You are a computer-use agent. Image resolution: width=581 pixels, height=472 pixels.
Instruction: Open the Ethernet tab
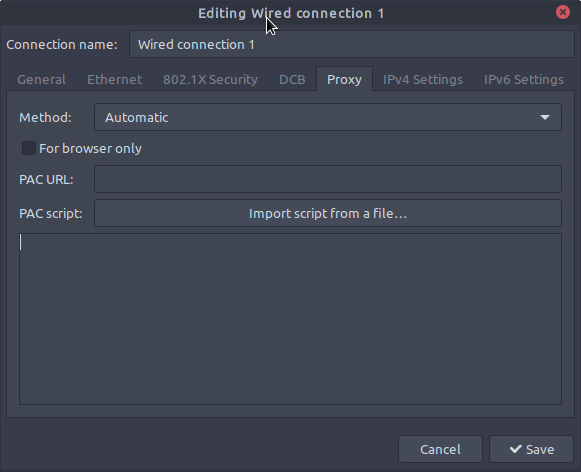[114, 79]
